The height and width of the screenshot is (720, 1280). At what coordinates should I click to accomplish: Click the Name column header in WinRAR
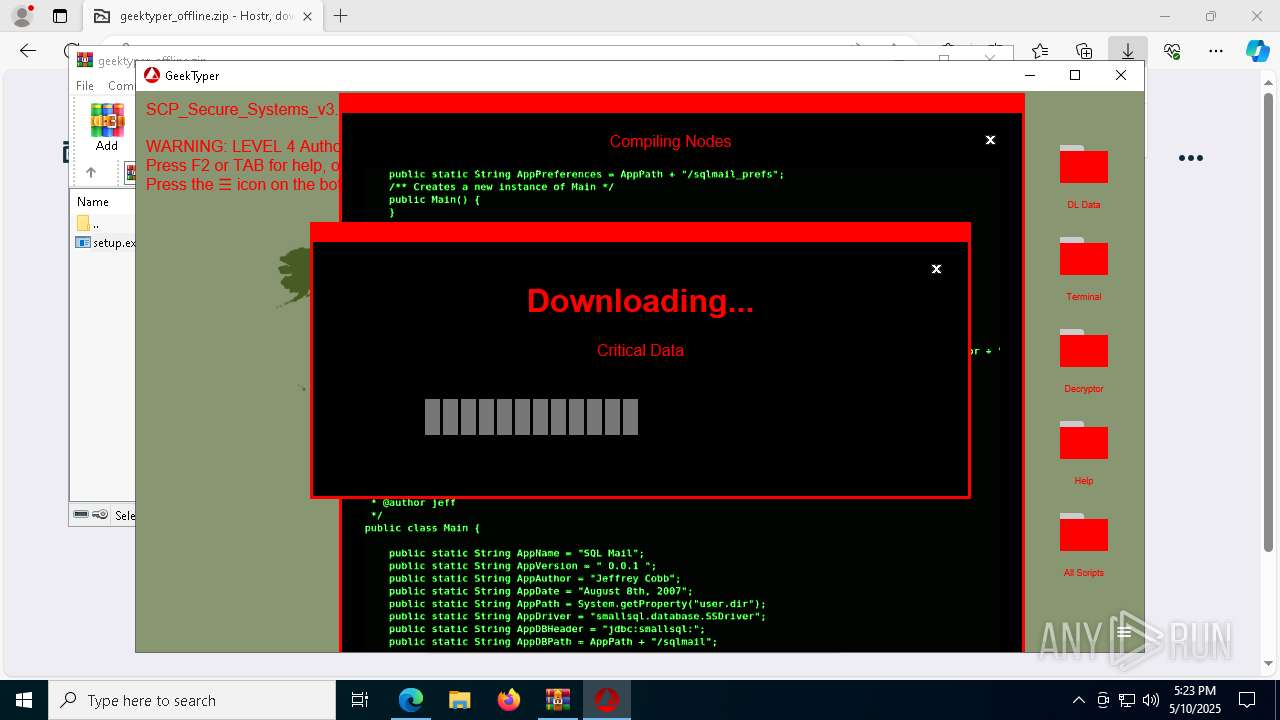click(x=93, y=202)
